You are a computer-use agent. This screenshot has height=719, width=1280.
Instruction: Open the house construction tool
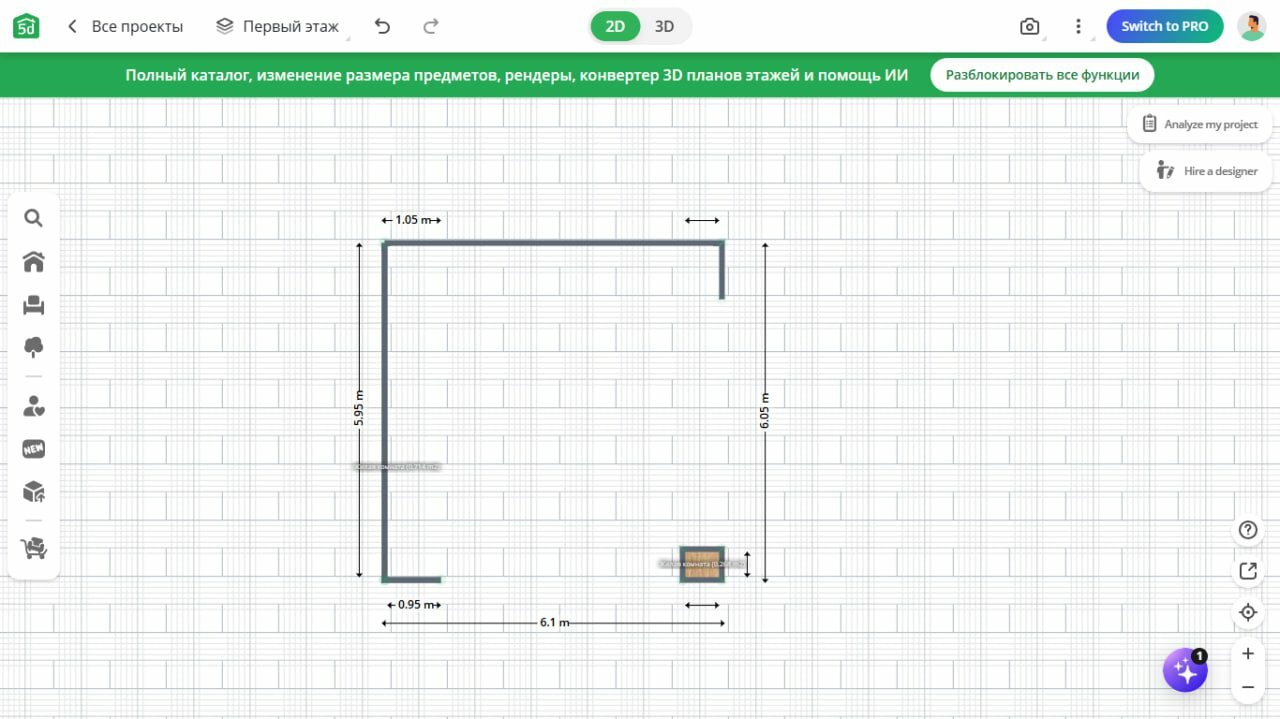(33, 262)
